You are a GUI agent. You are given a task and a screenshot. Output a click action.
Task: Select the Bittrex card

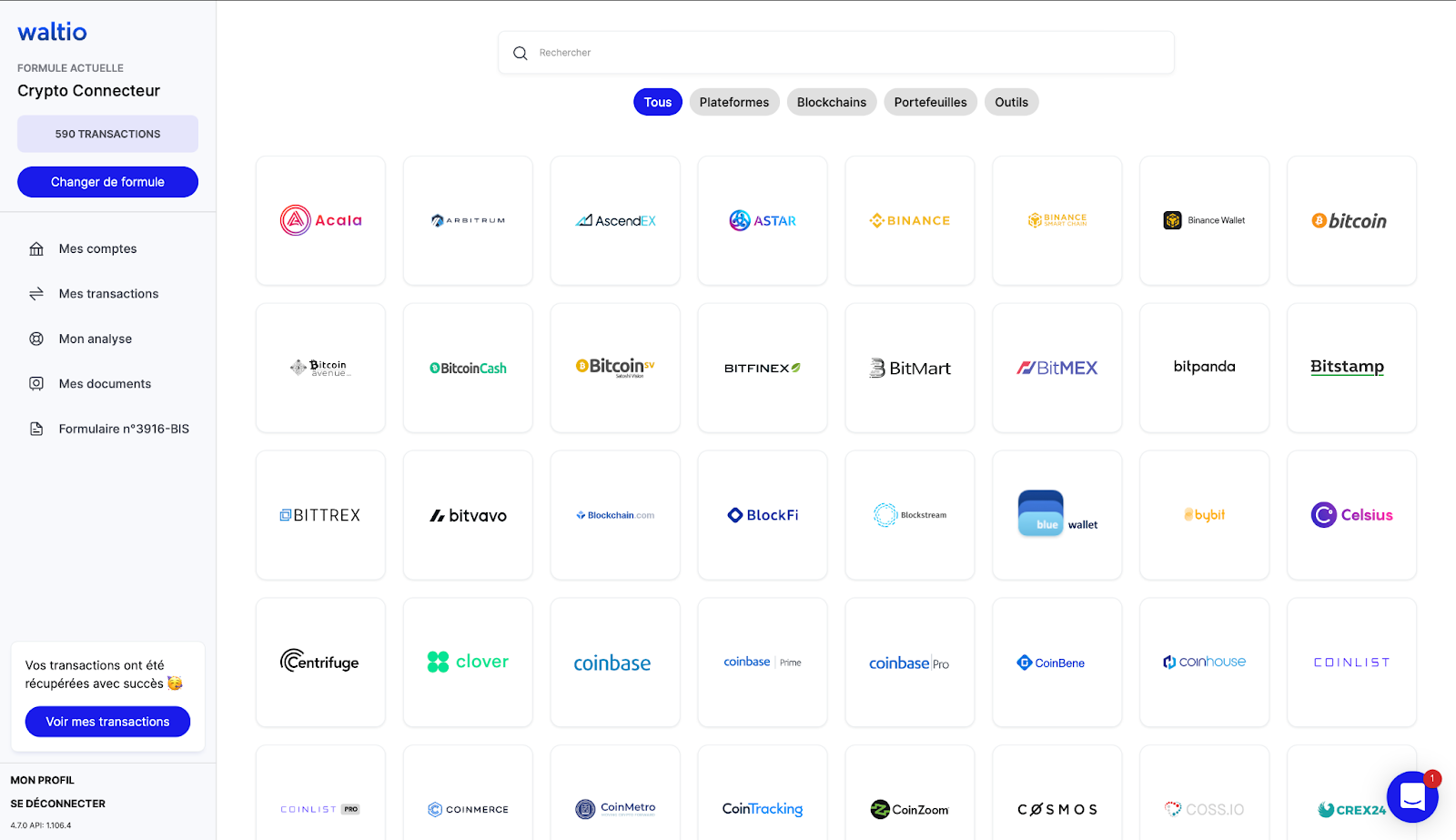tap(320, 515)
